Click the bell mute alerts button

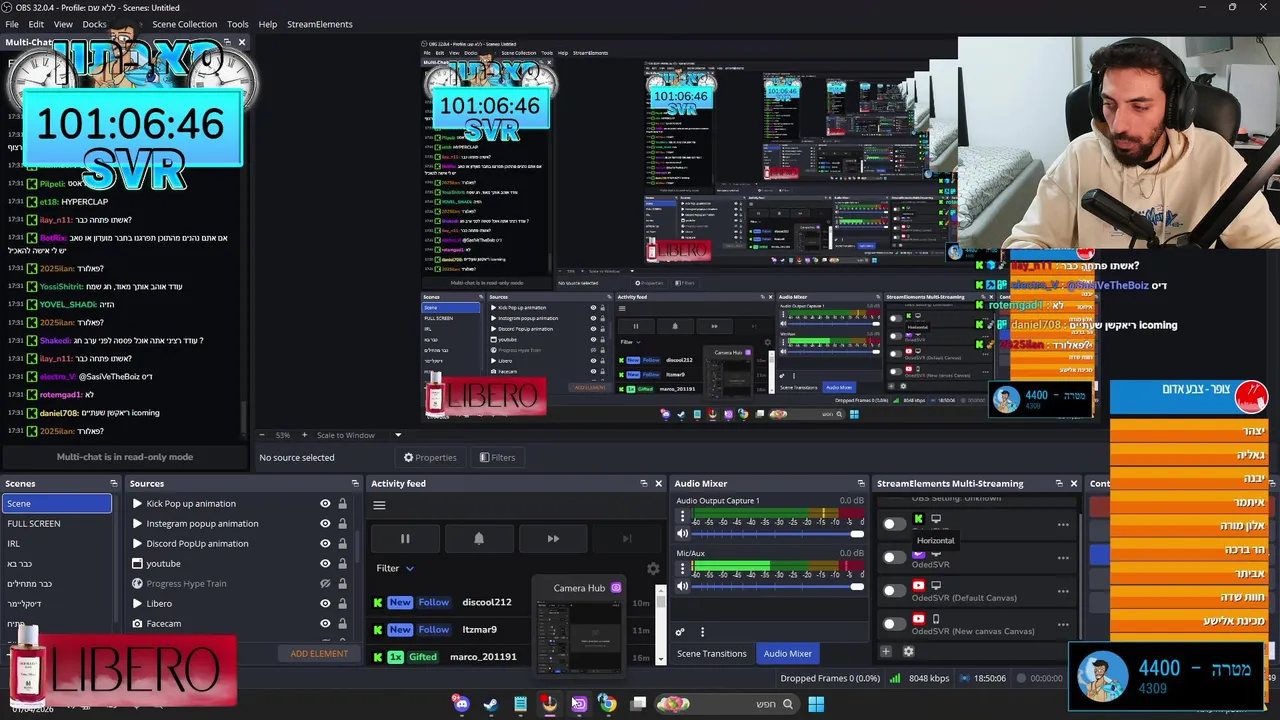[479, 539]
